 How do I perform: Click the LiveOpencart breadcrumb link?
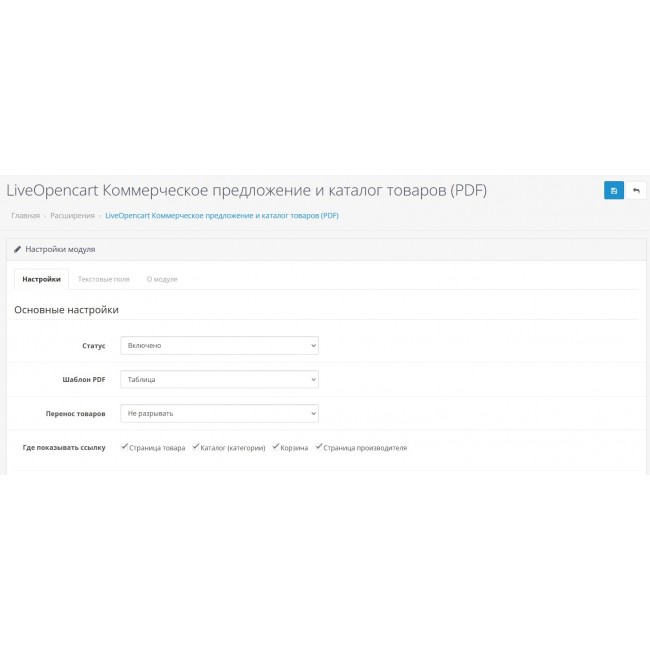coord(221,215)
